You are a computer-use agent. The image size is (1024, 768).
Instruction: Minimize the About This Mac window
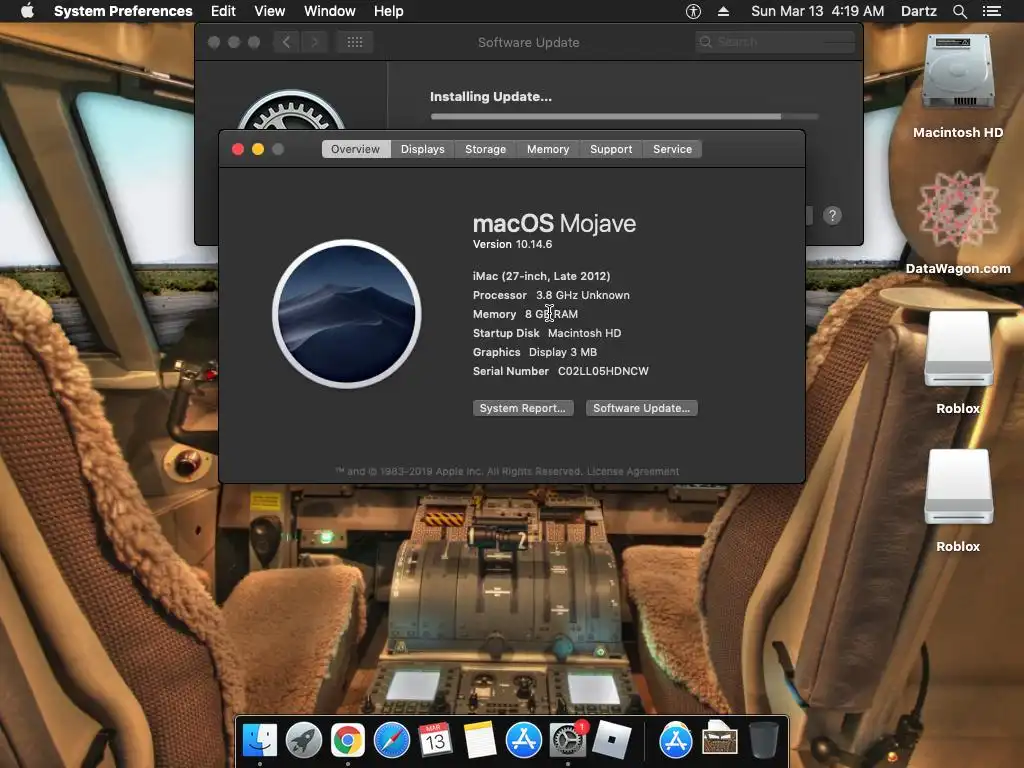point(258,149)
